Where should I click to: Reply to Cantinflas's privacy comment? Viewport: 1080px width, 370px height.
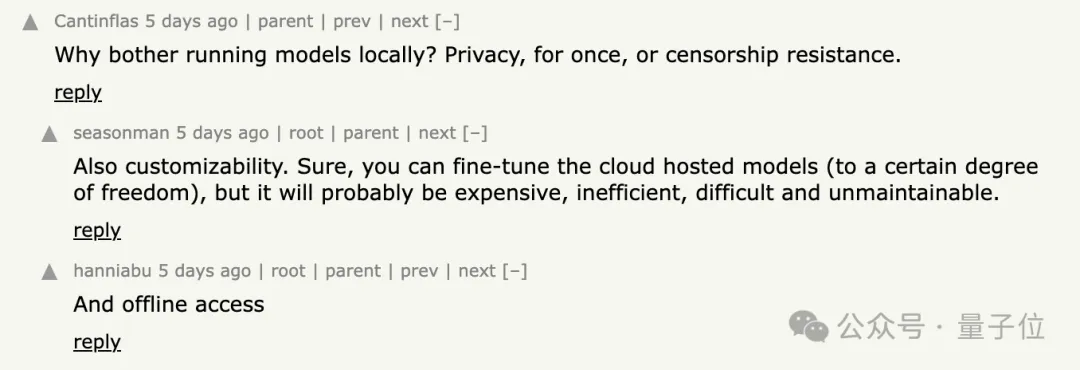point(78,92)
